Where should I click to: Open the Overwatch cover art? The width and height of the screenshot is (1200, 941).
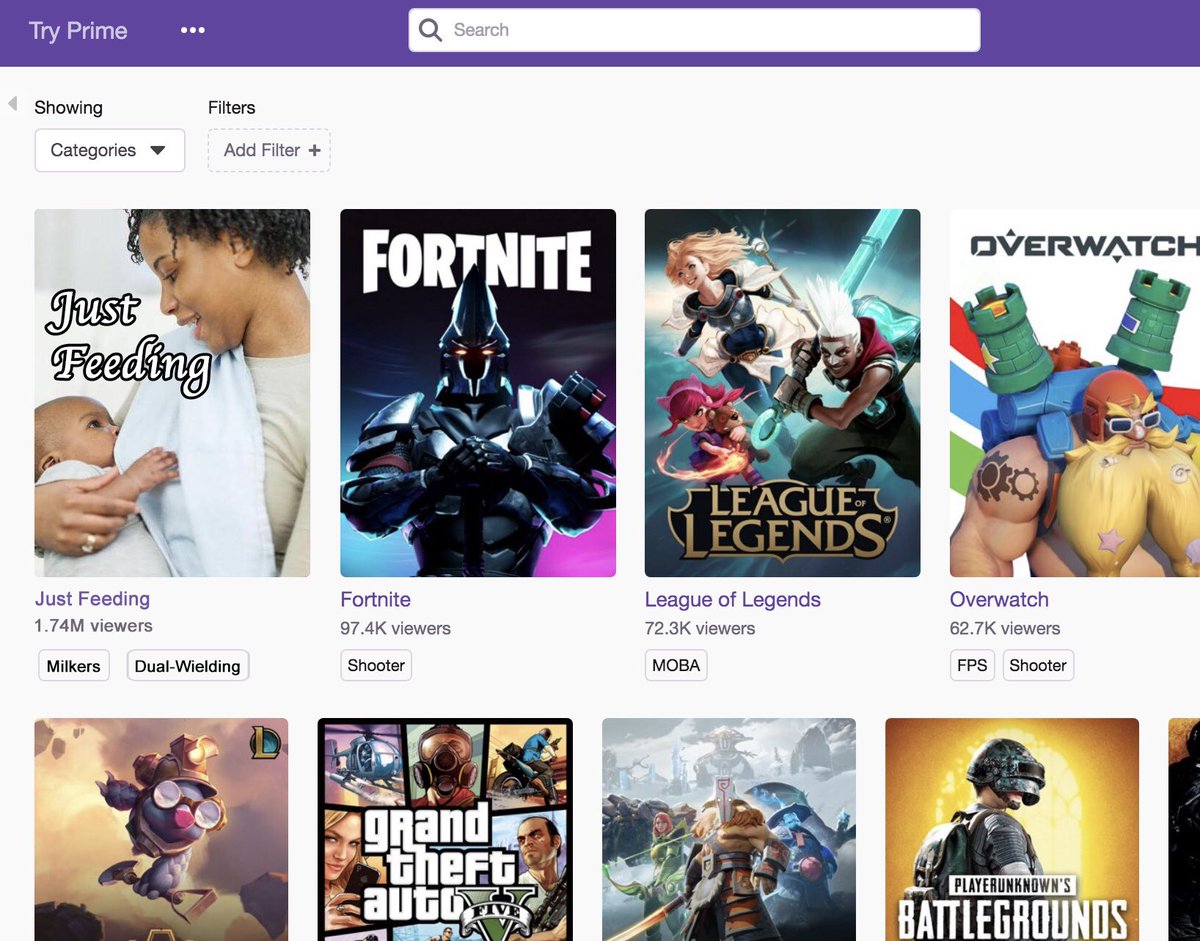click(x=1075, y=393)
